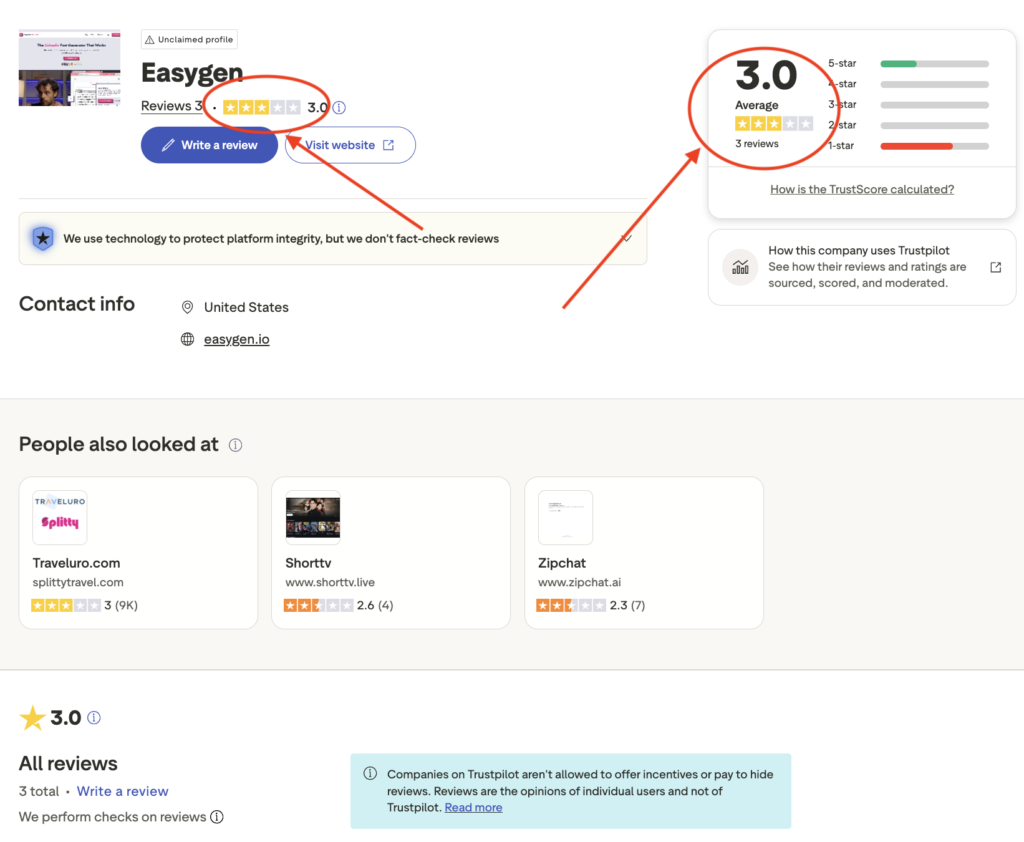Click Zipchat star rating 2.3 (7)
Viewport: 1024px width, 842px height.
[571, 606]
